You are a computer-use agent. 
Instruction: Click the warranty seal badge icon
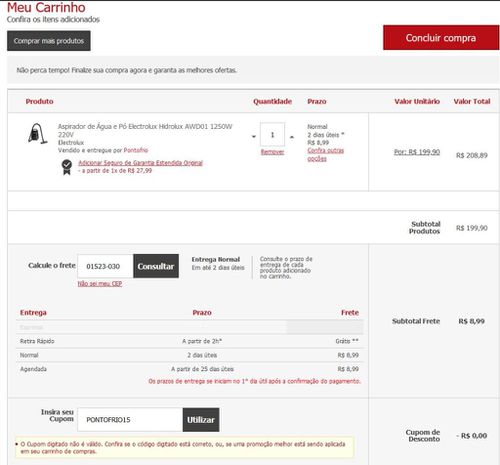(67, 167)
